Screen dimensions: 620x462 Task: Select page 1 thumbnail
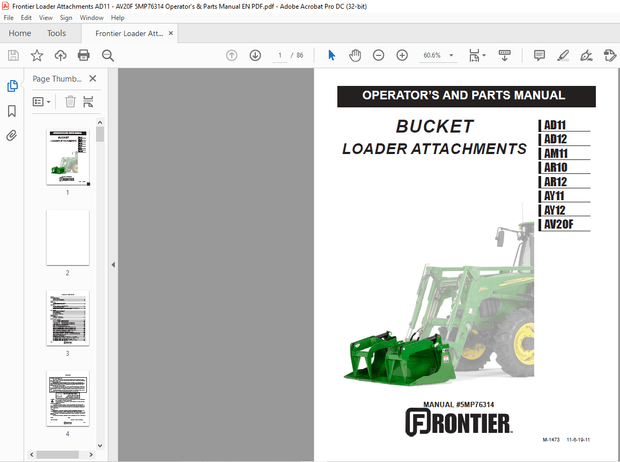pyautogui.click(x=68, y=157)
